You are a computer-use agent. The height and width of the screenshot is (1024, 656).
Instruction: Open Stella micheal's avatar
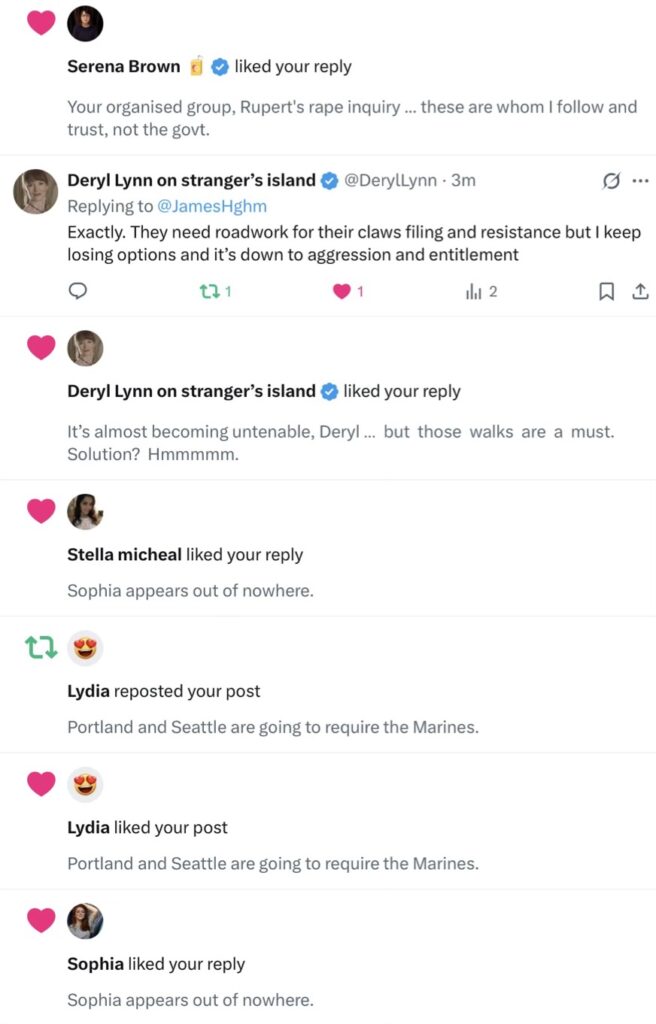85,512
